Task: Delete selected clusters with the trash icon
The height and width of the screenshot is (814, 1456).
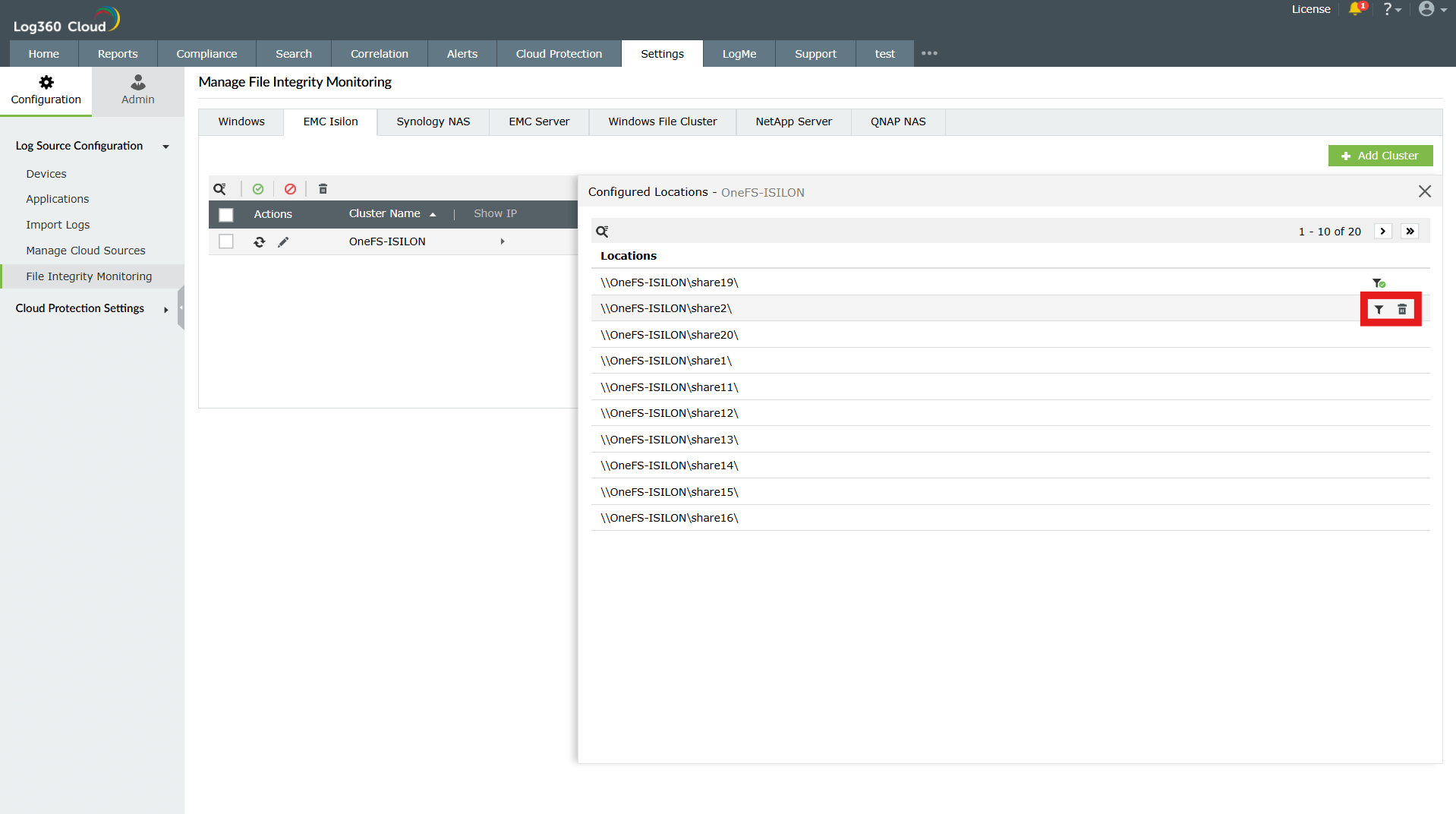Action: click(x=323, y=188)
